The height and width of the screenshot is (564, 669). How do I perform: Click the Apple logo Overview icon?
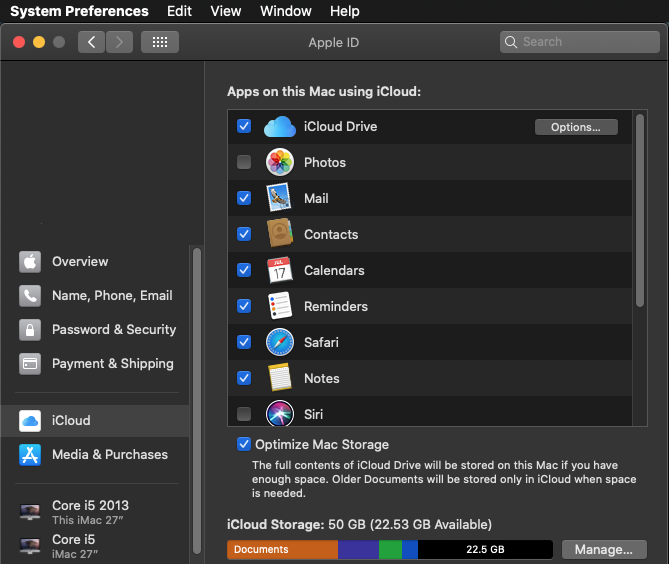(x=30, y=262)
